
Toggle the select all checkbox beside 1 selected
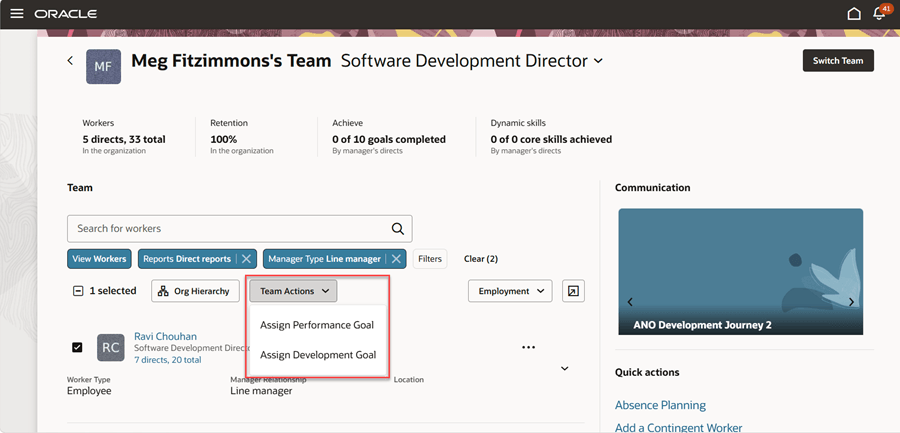(x=77, y=291)
